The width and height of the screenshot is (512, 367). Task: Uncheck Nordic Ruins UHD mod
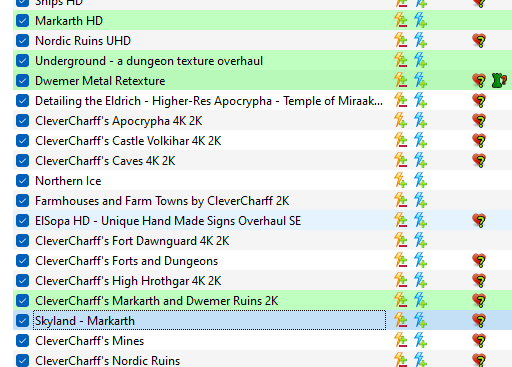[x=22, y=41]
